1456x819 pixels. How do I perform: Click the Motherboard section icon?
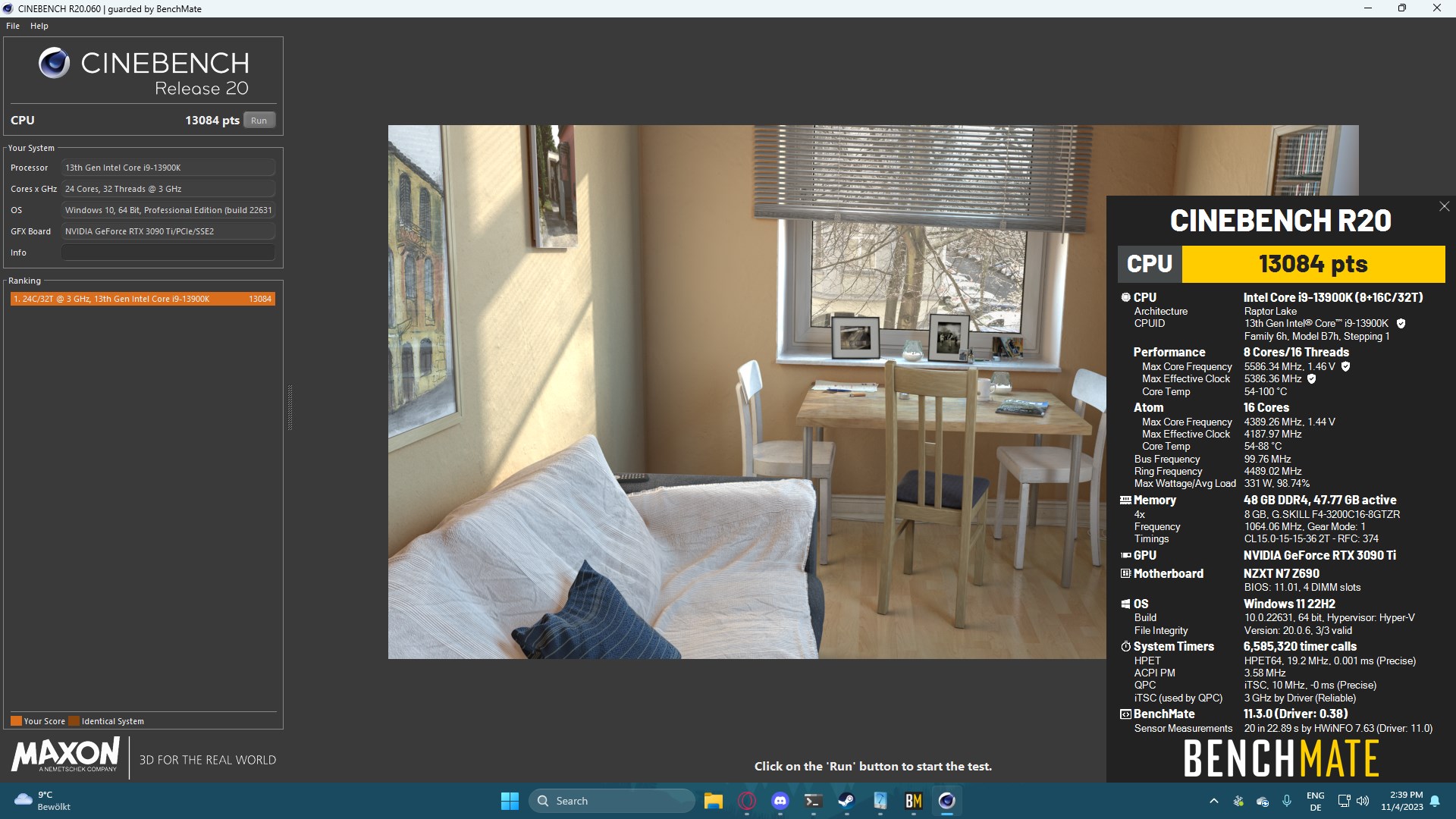1125,573
